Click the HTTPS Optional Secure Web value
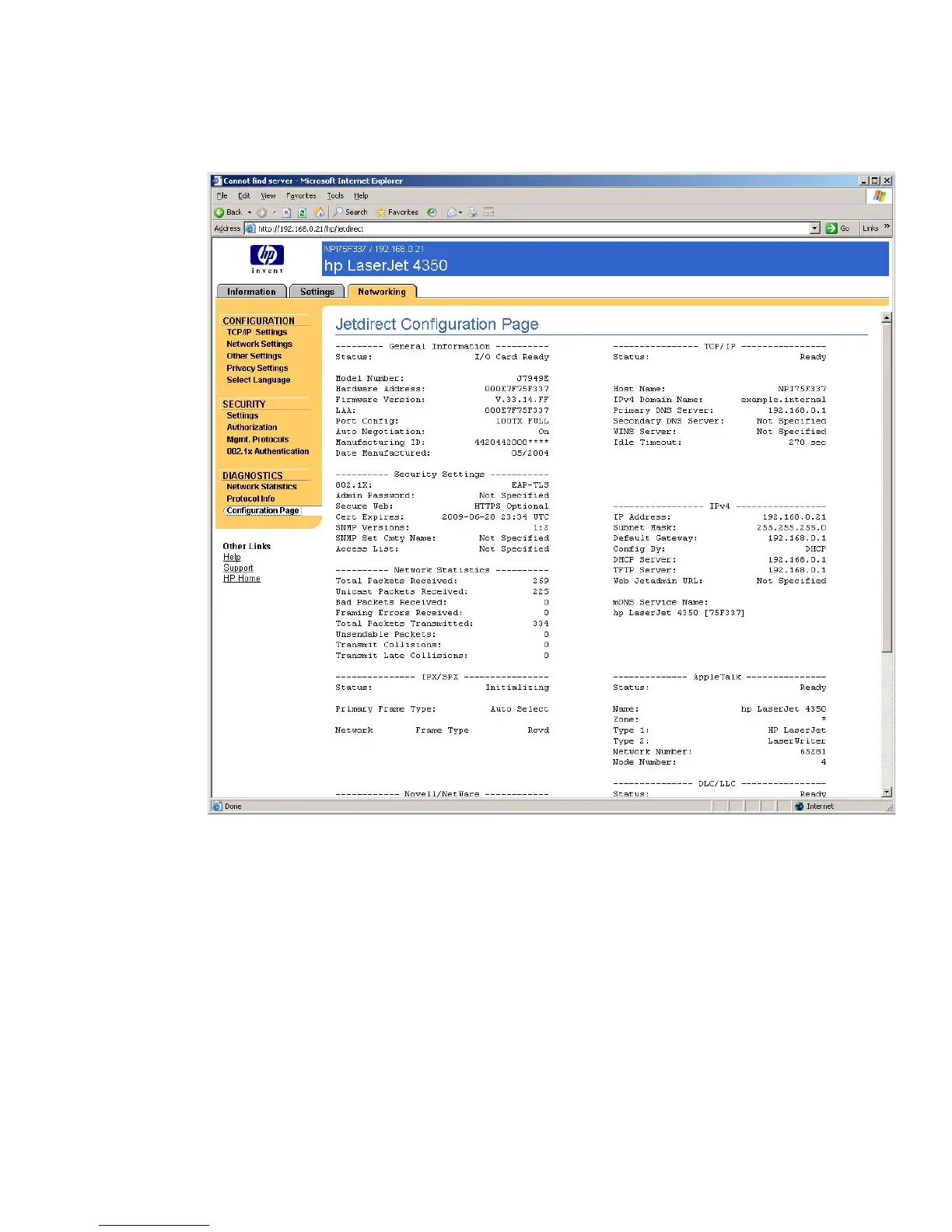The image size is (952, 1232). [512, 506]
